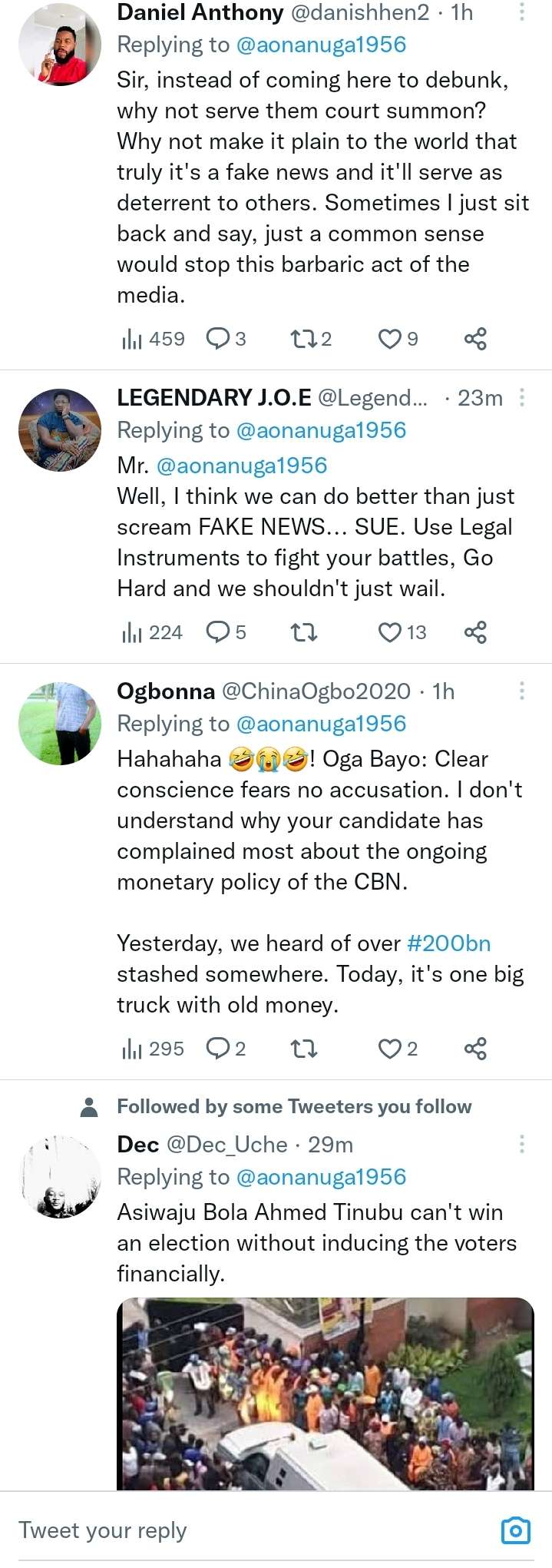Retweet LEGENDARY J.O.E's tweet
Screen dimensions: 552x1568
(x=304, y=632)
